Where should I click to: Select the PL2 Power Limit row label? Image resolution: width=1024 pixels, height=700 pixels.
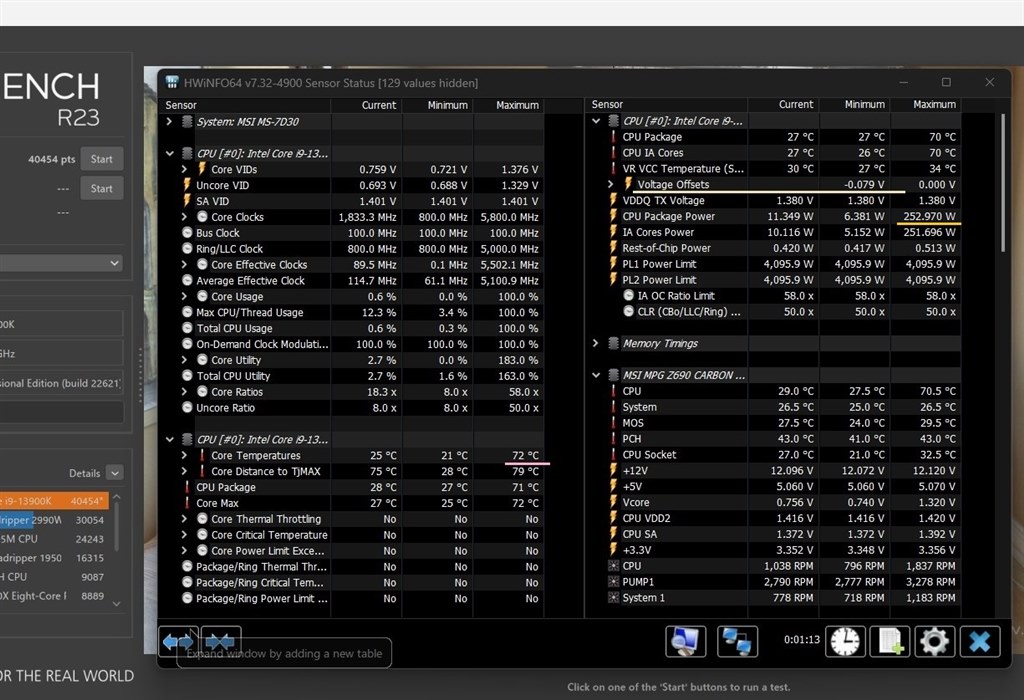[659, 279]
